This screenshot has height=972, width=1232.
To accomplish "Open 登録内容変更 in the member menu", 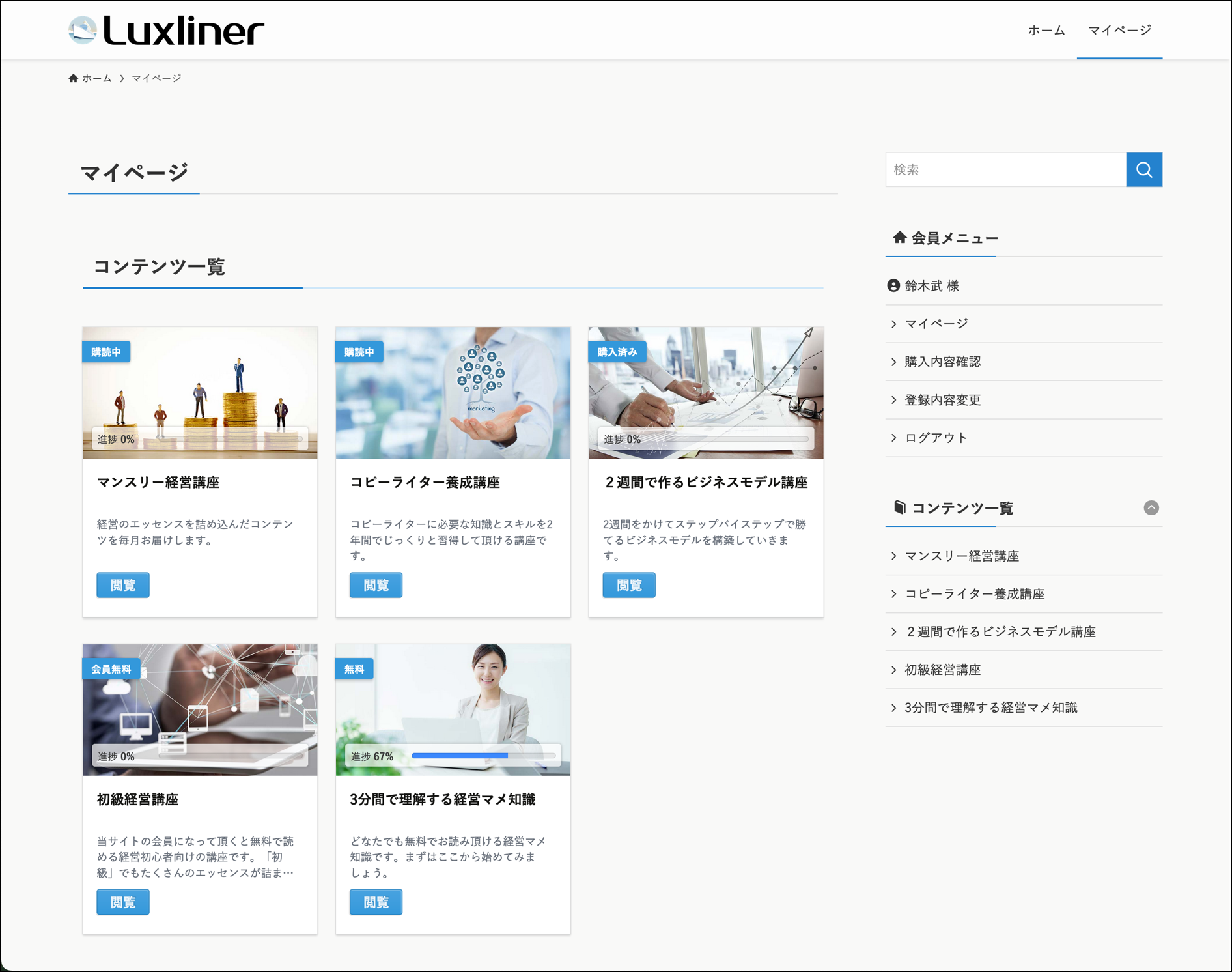I will (x=942, y=400).
